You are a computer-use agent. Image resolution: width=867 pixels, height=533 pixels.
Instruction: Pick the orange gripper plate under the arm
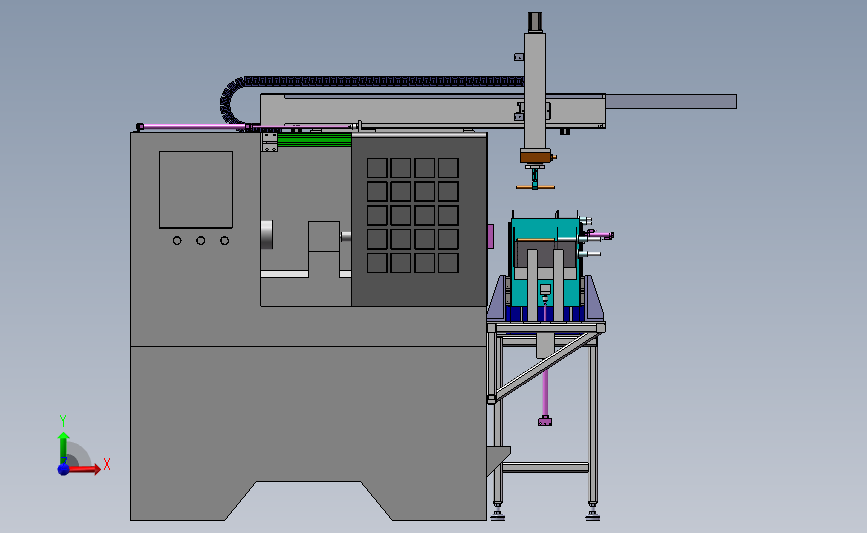535,187
